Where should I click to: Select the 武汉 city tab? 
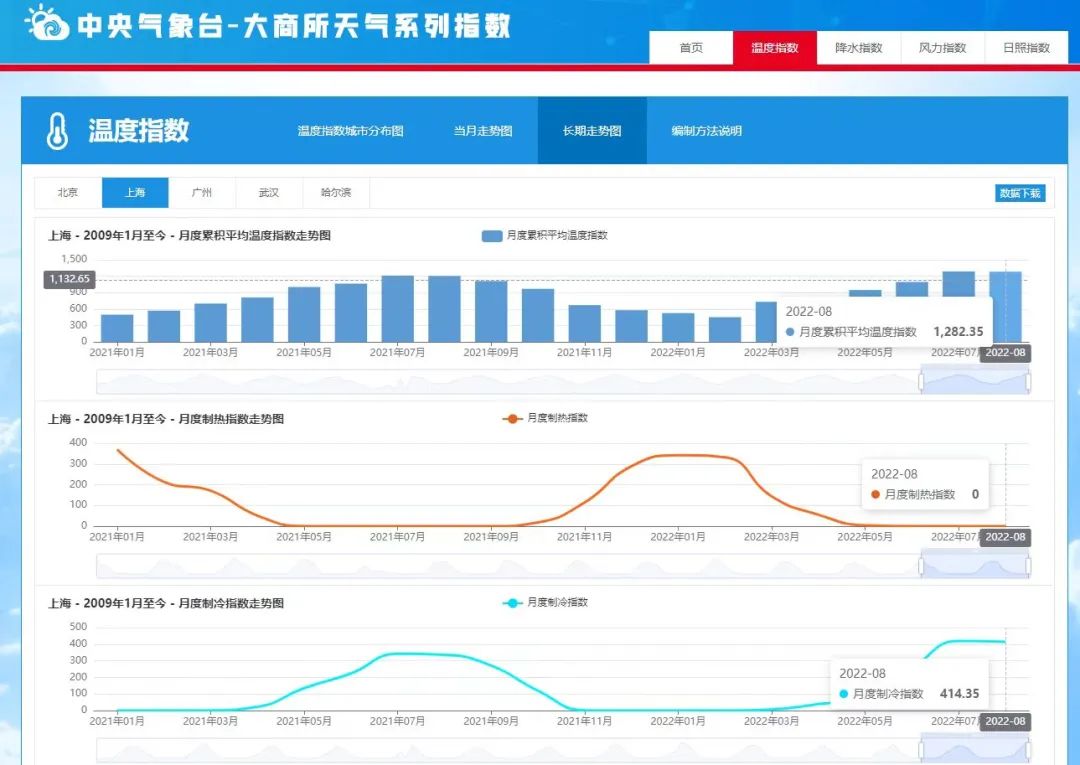tap(268, 193)
